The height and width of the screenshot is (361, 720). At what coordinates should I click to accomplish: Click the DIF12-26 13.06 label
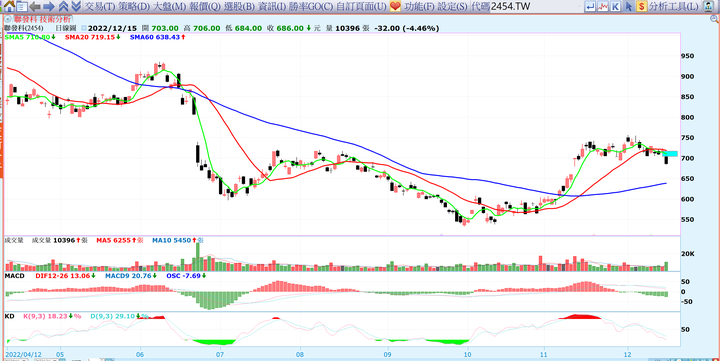point(65,276)
